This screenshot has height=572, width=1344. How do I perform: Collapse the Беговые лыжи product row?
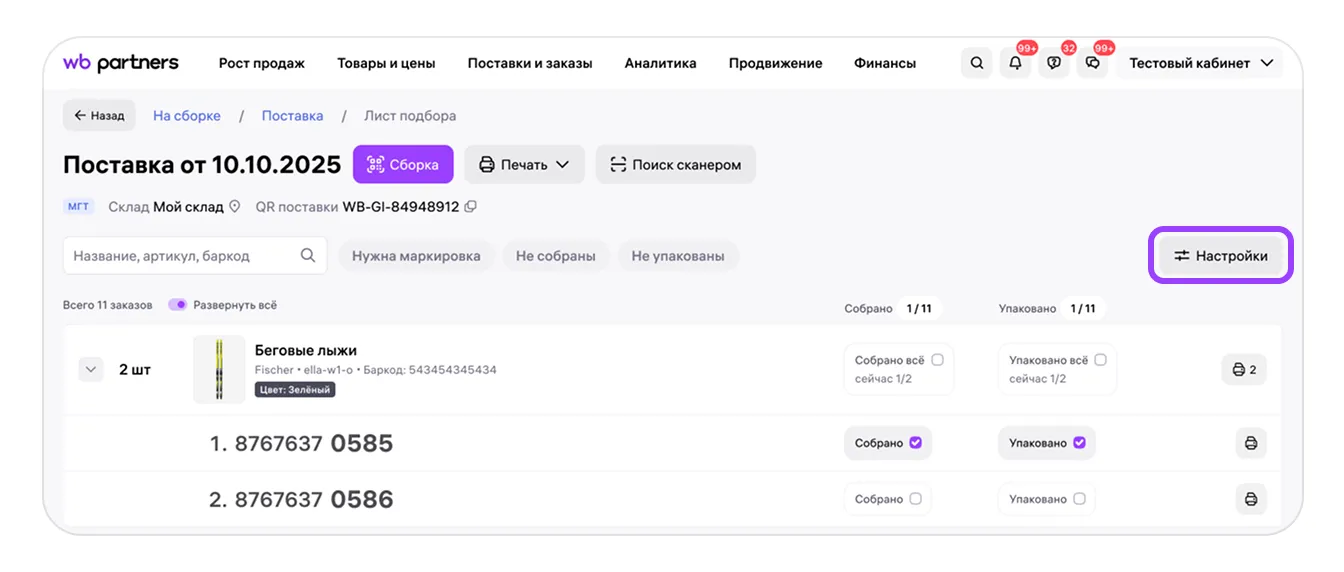click(91, 369)
